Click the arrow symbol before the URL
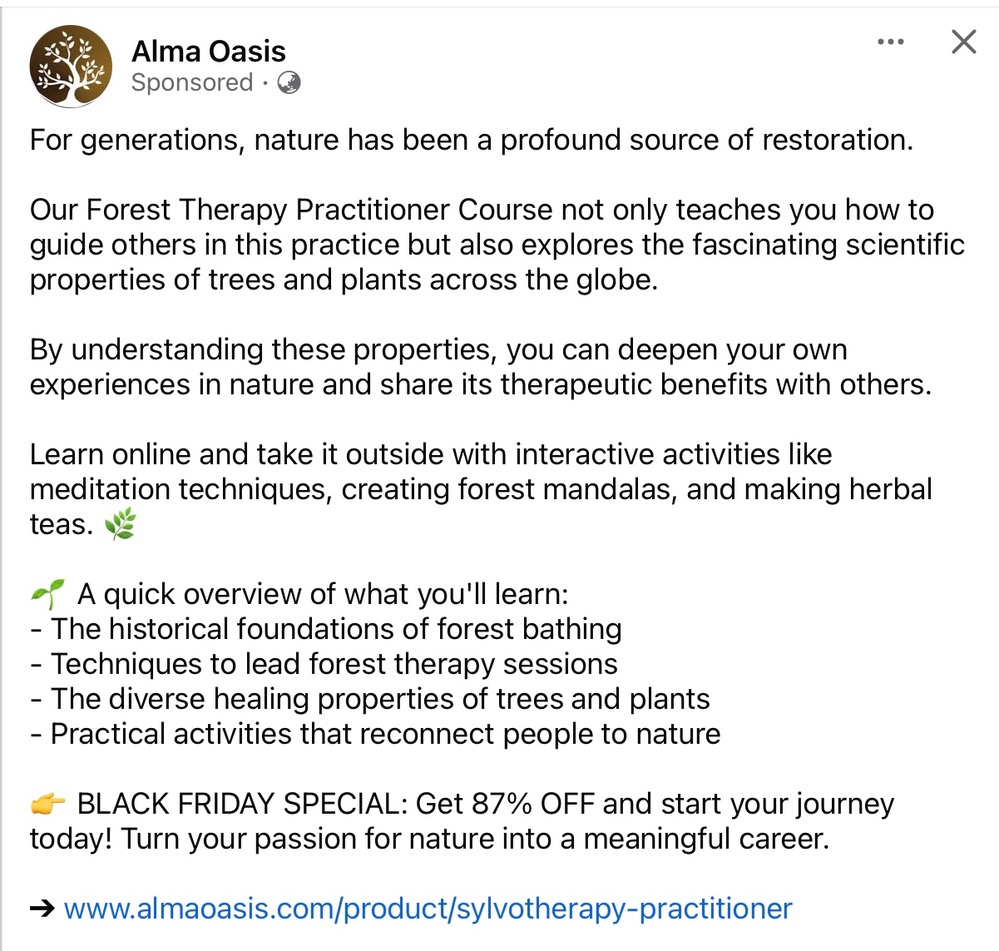Screen dimensions: 999x951 [42, 909]
